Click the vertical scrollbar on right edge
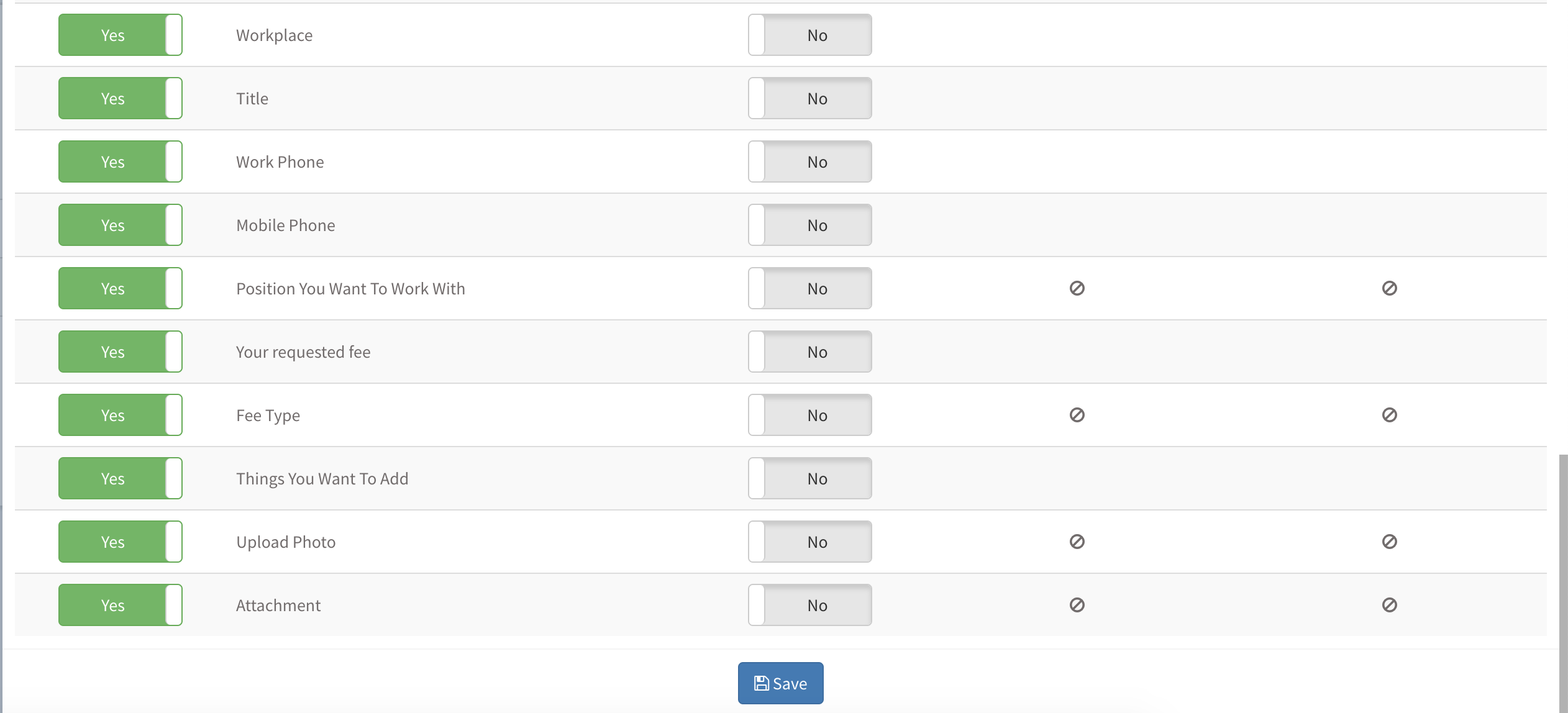This screenshot has height=713, width=1568. [1563, 584]
